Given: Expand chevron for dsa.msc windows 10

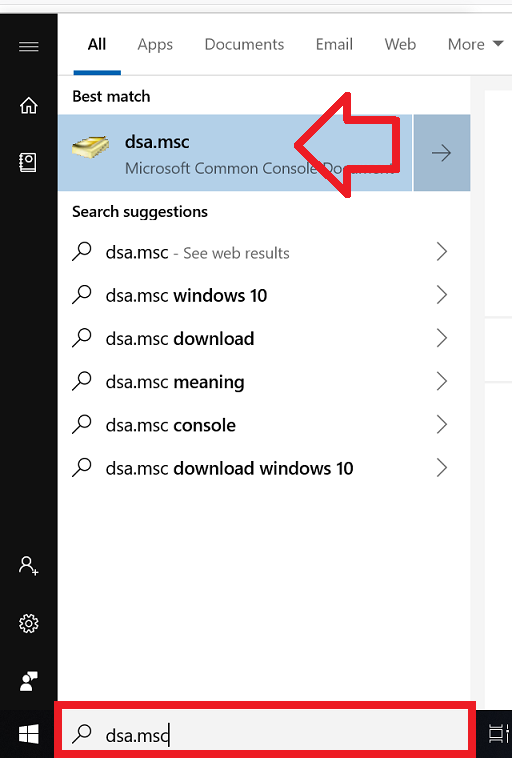Looking at the screenshot, I should click(x=441, y=295).
